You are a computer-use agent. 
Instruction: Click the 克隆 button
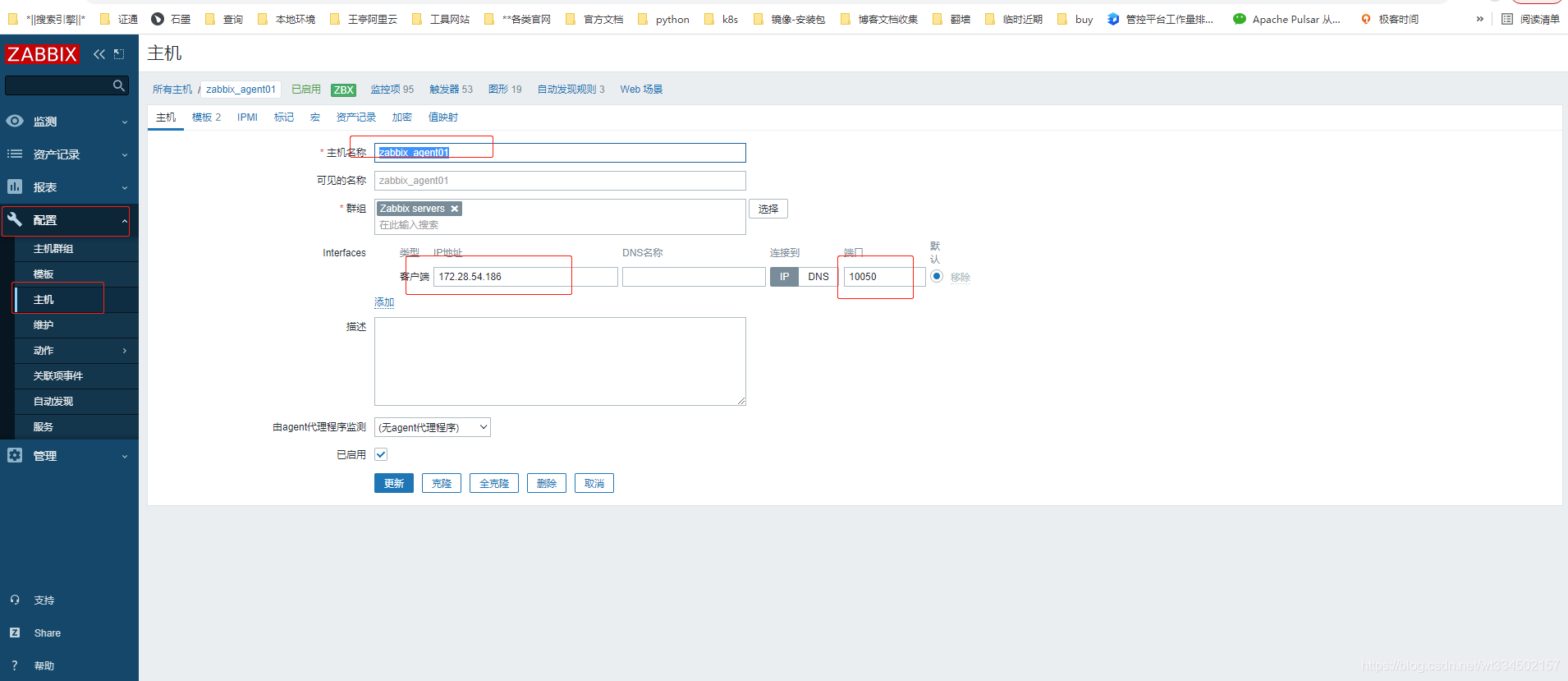pos(442,483)
